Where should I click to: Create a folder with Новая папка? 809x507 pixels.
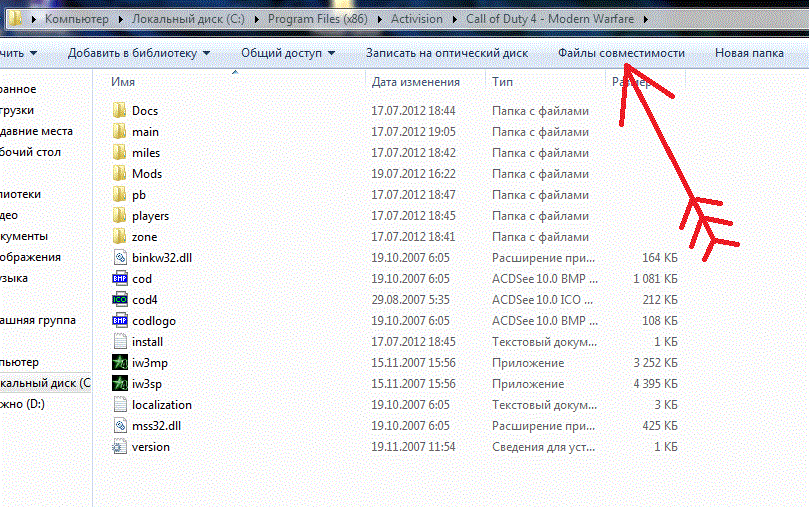(x=749, y=53)
